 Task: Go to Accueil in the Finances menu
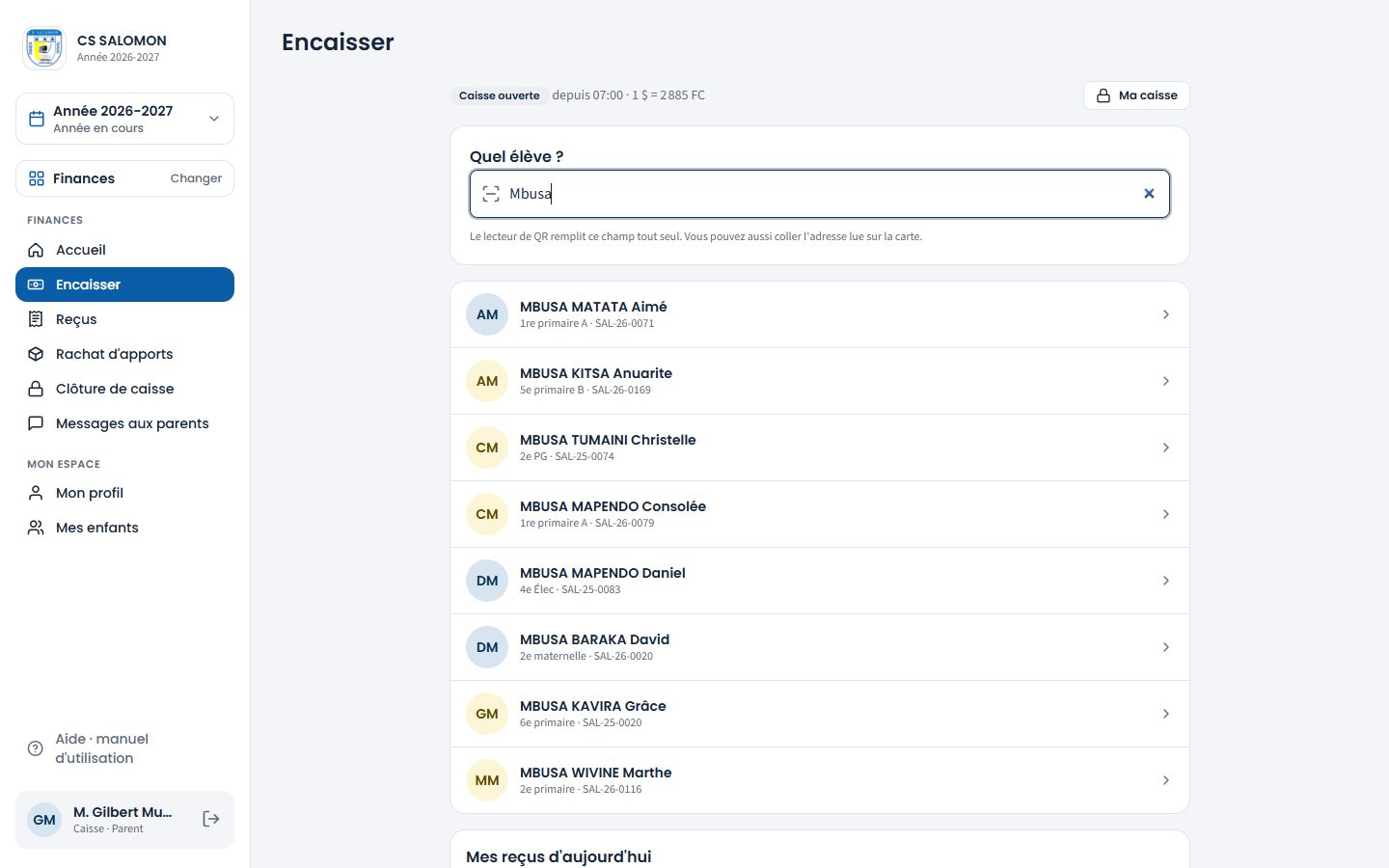click(124, 250)
